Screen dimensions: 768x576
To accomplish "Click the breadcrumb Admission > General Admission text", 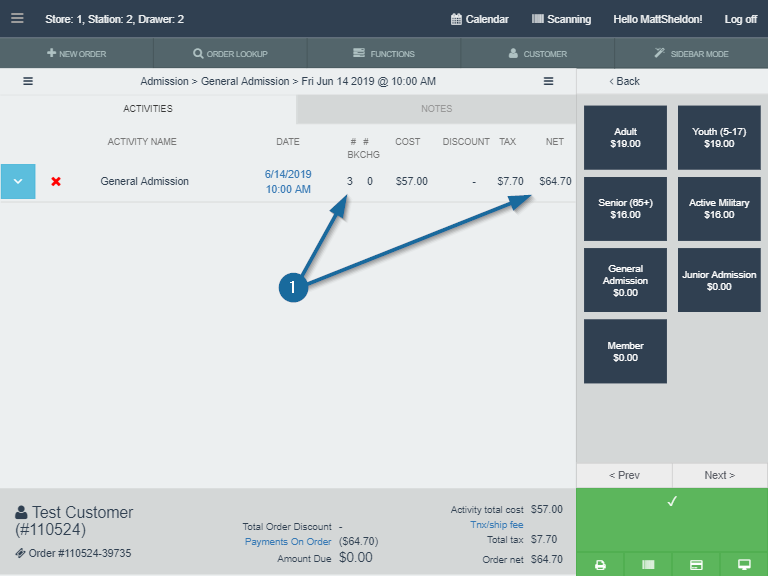I will 215,81.
